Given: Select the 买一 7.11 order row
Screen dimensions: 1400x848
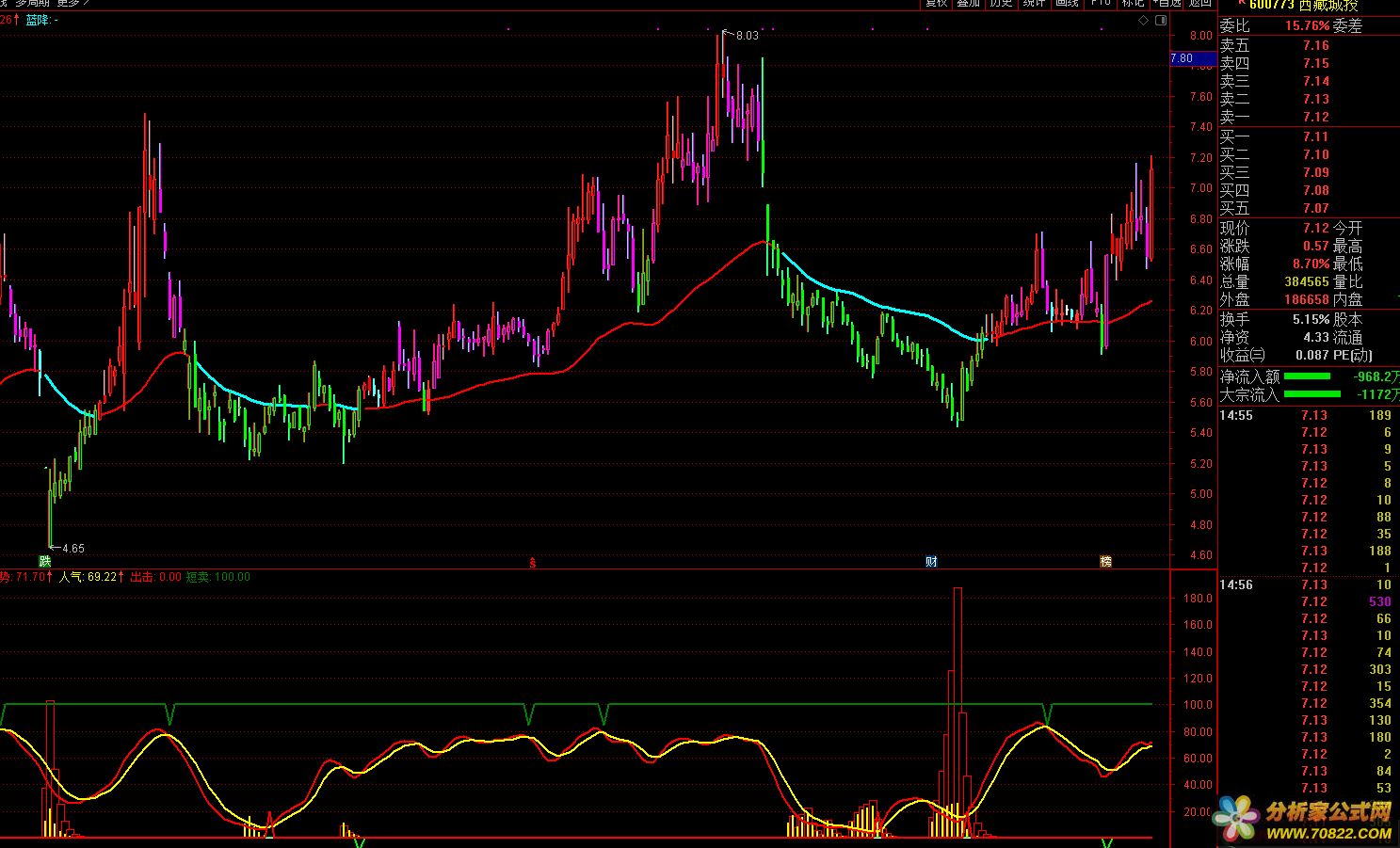Looking at the screenshot, I should click(x=1309, y=136).
